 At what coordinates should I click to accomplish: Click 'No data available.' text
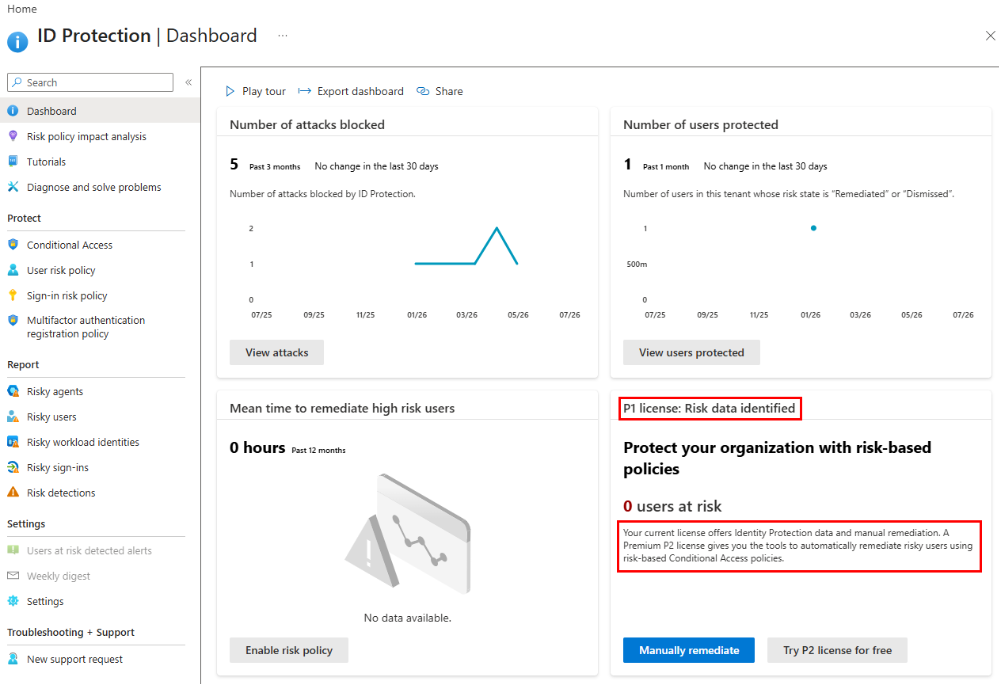[x=407, y=618]
